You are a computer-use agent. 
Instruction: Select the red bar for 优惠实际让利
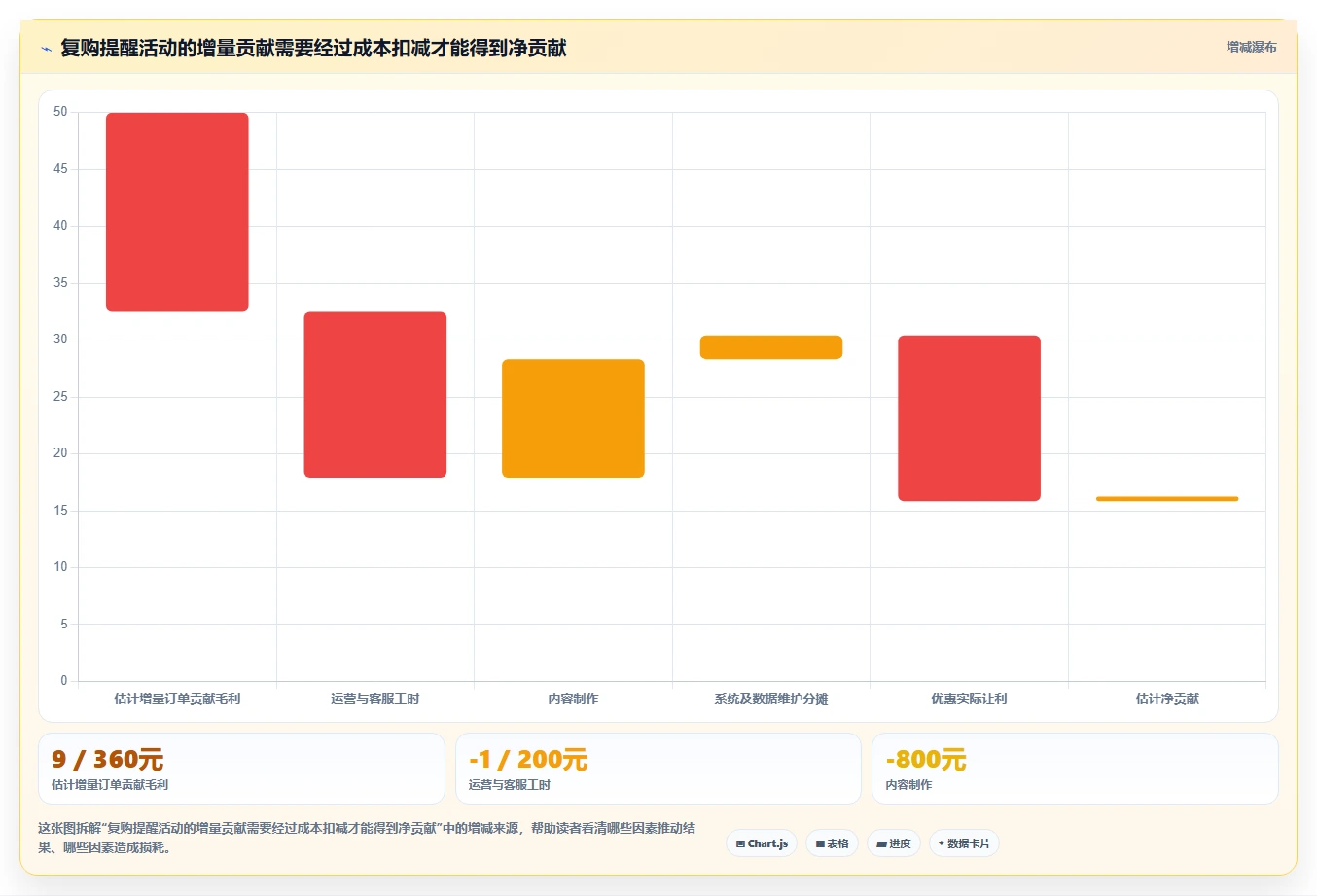coord(969,418)
